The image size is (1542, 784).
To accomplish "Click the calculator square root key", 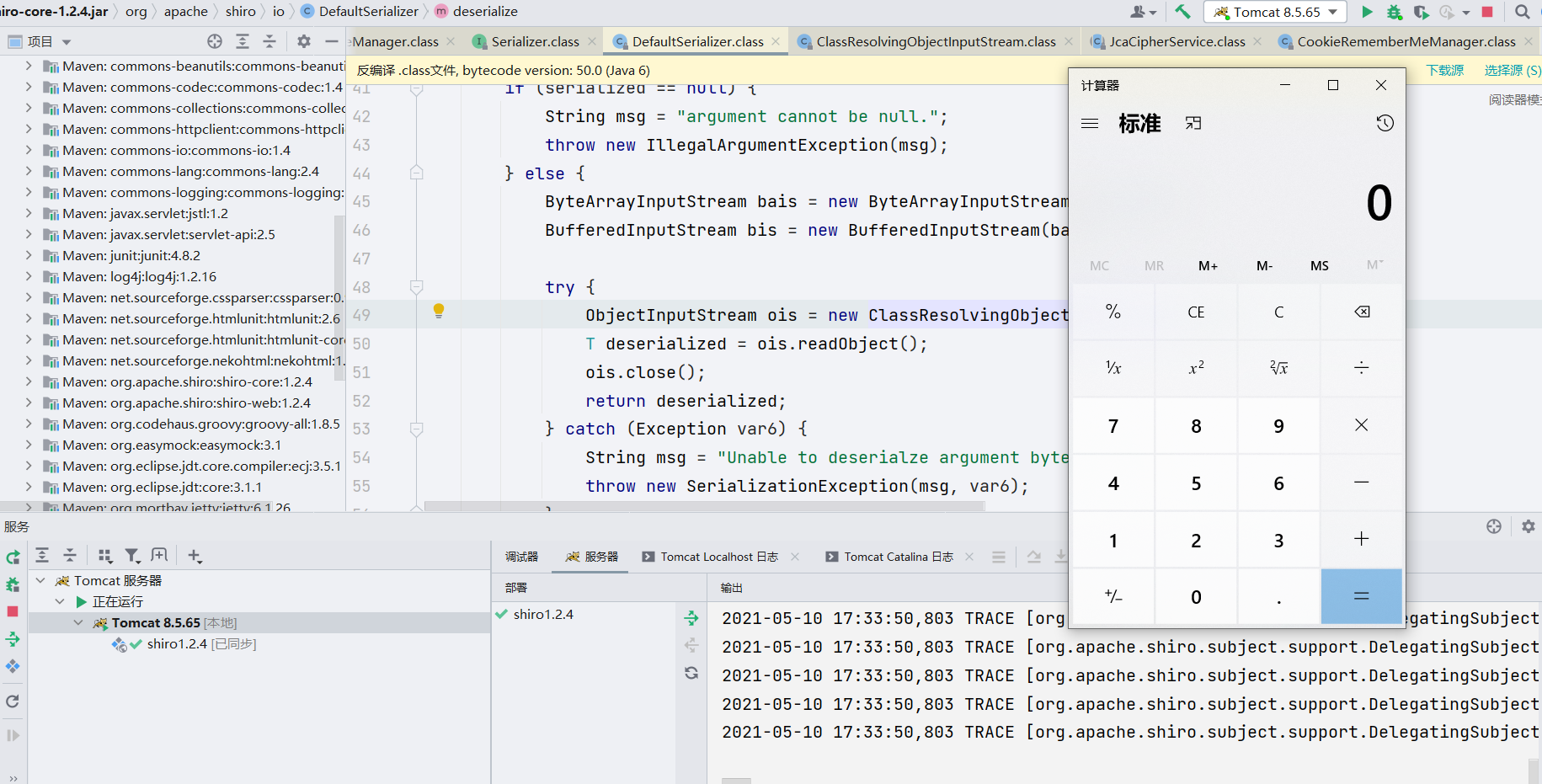I will tap(1279, 368).
